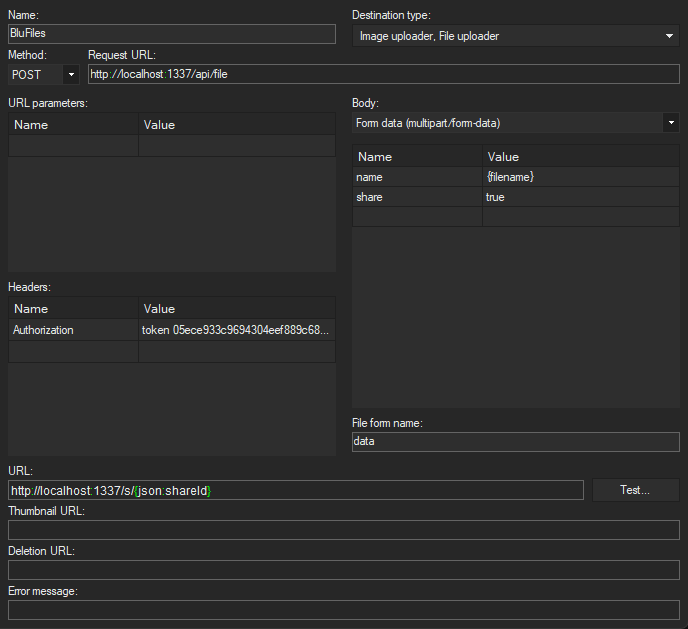688x629 pixels.
Task: Focus the Deletion URL input field
Action: [x=343, y=570]
